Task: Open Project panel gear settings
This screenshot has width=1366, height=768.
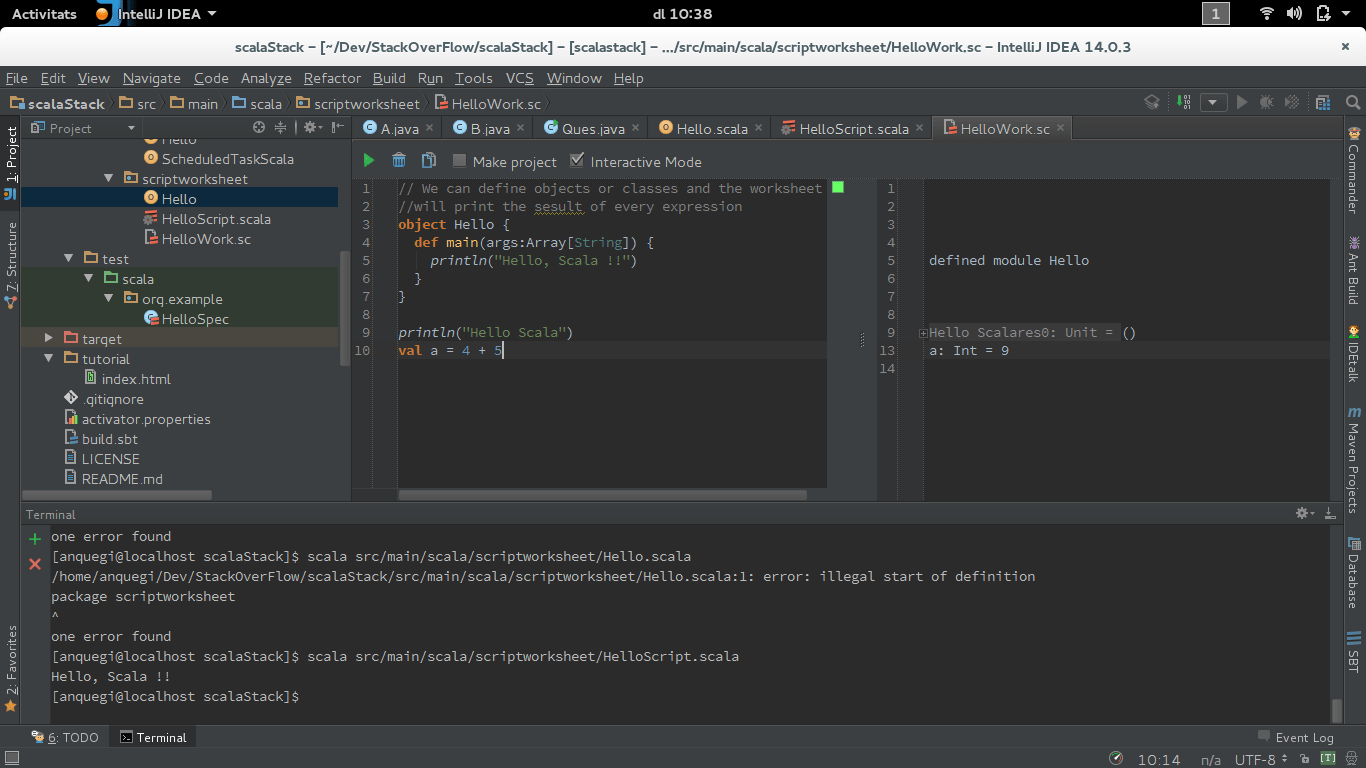Action: pyautogui.click(x=311, y=127)
